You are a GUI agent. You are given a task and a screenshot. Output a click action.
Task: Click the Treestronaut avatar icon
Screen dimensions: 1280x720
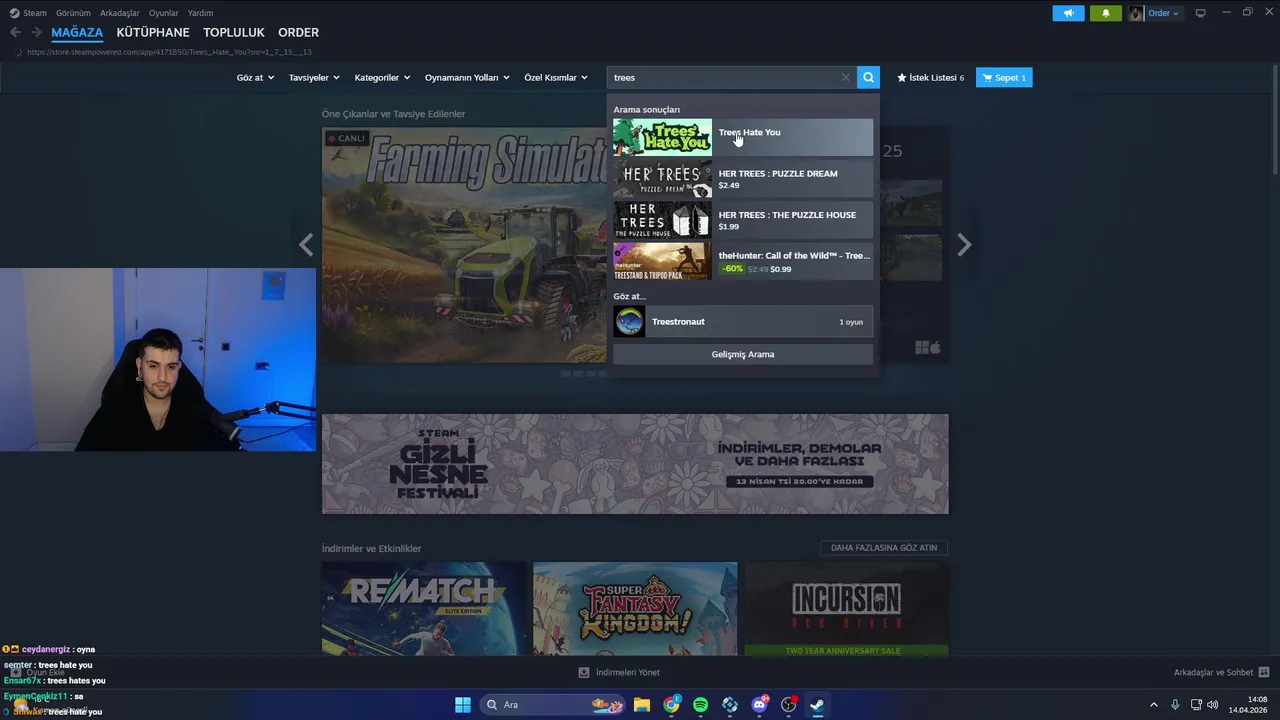click(x=629, y=321)
